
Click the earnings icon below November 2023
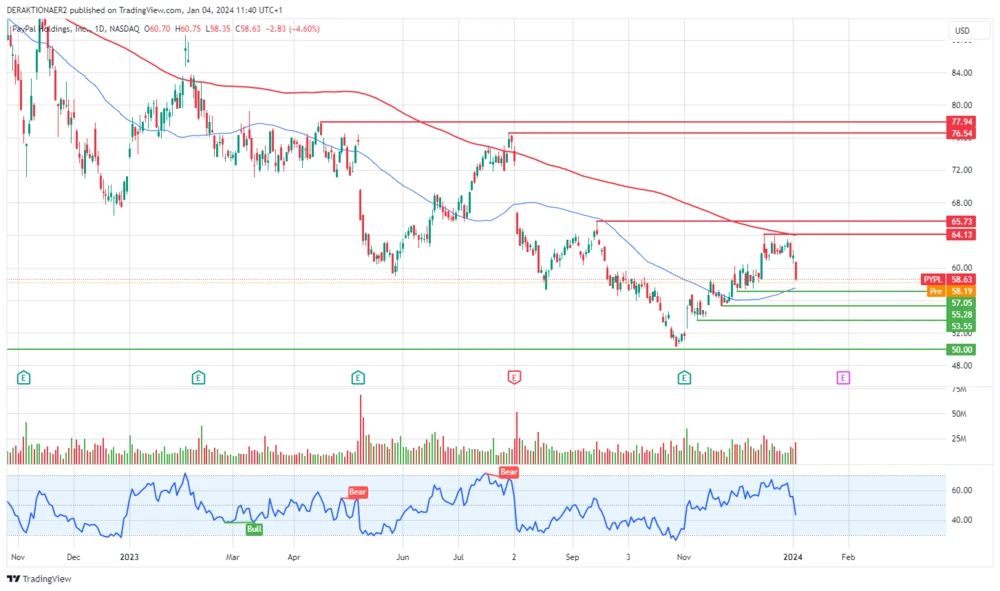[682, 378]
